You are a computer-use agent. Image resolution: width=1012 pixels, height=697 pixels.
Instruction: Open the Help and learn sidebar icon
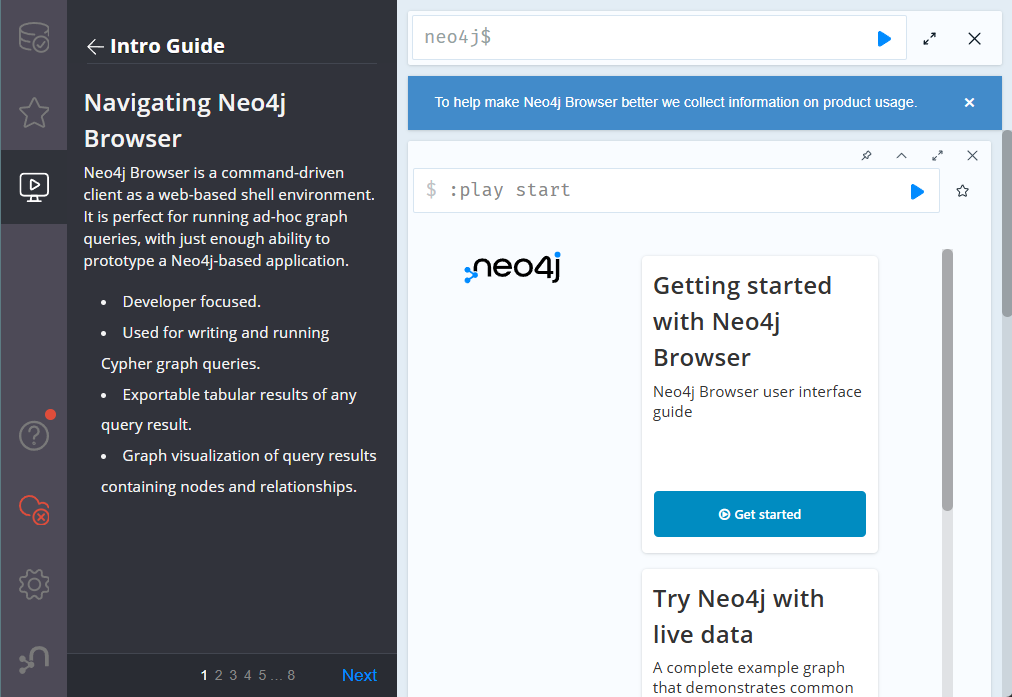pyautogui.click(x=34, y=436)
